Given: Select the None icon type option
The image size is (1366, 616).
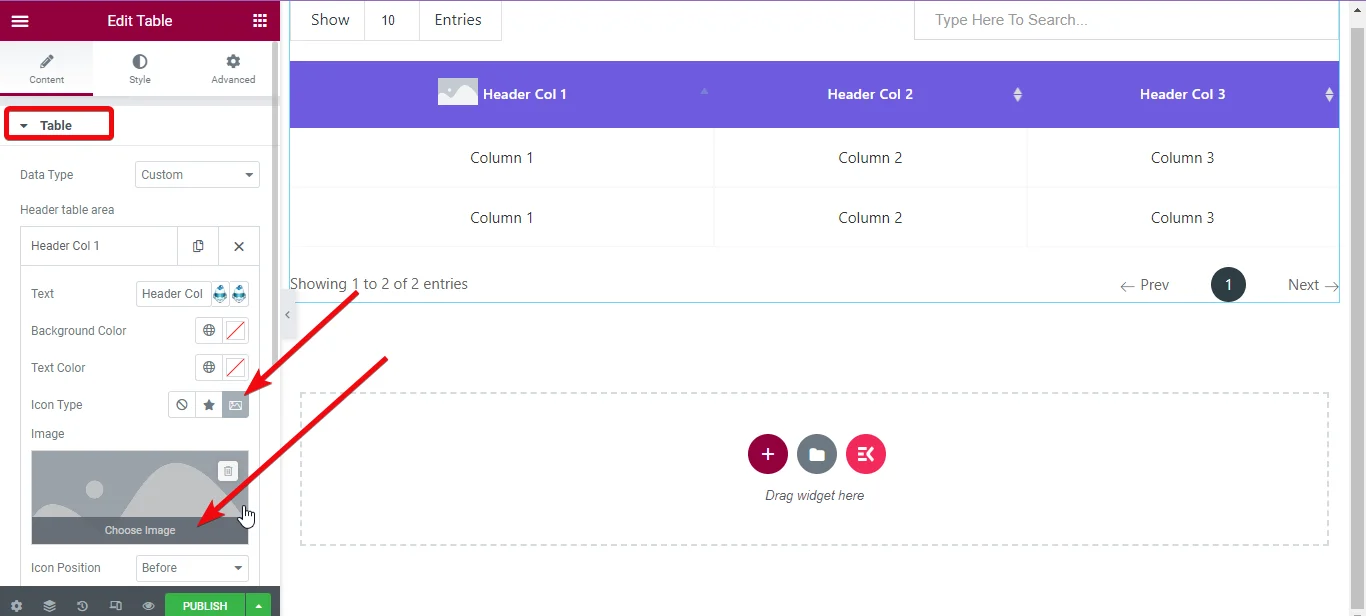Looking at the screenshot, I should (182, 405).
